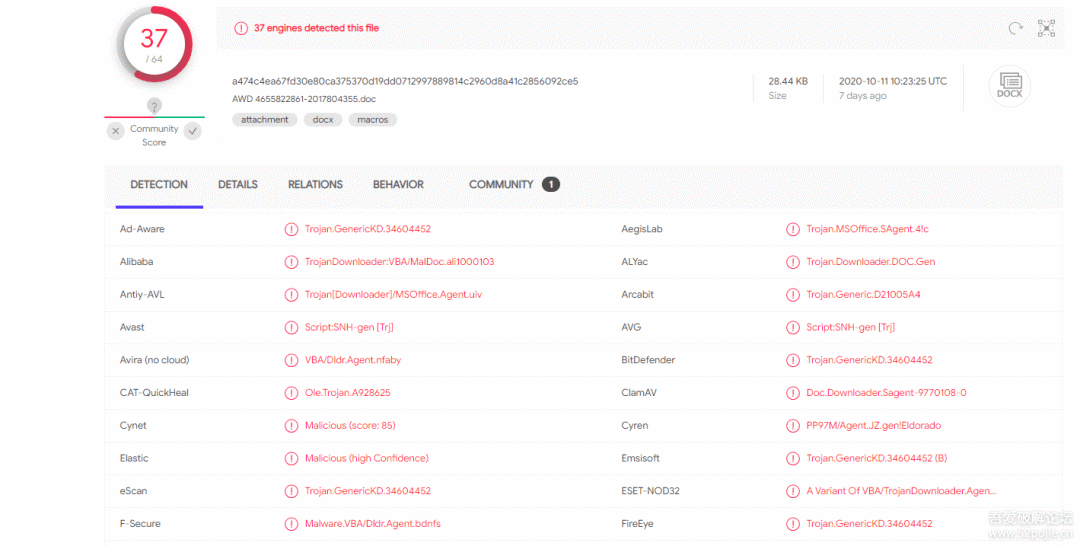The width and height of the screenshot is (1080, 546).
Task: Click ClamAV's Doc.Downloader.Sagent result
Action: tap(886, 393)
